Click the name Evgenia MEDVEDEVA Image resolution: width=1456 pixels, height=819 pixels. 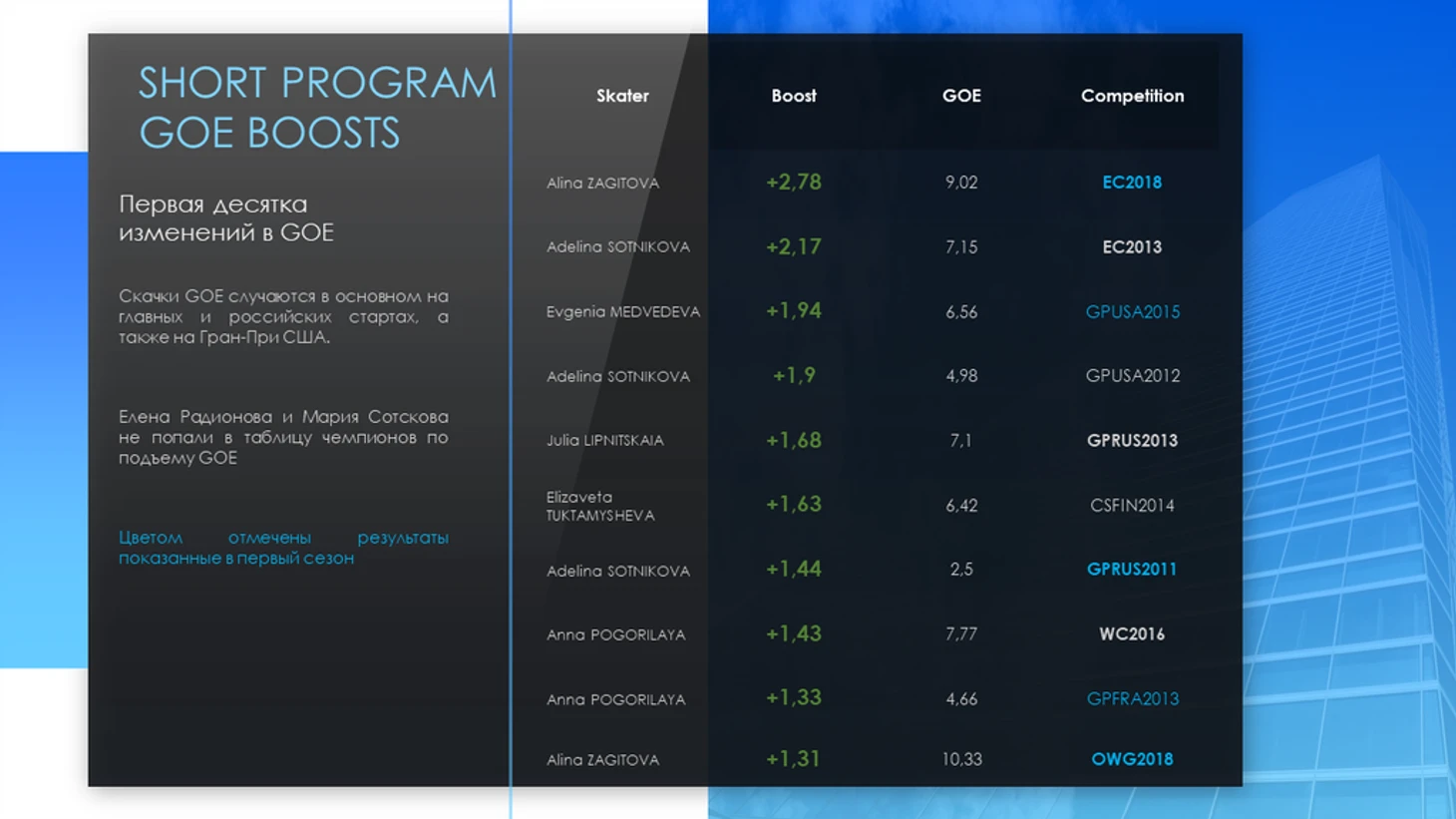pos(623,312)
